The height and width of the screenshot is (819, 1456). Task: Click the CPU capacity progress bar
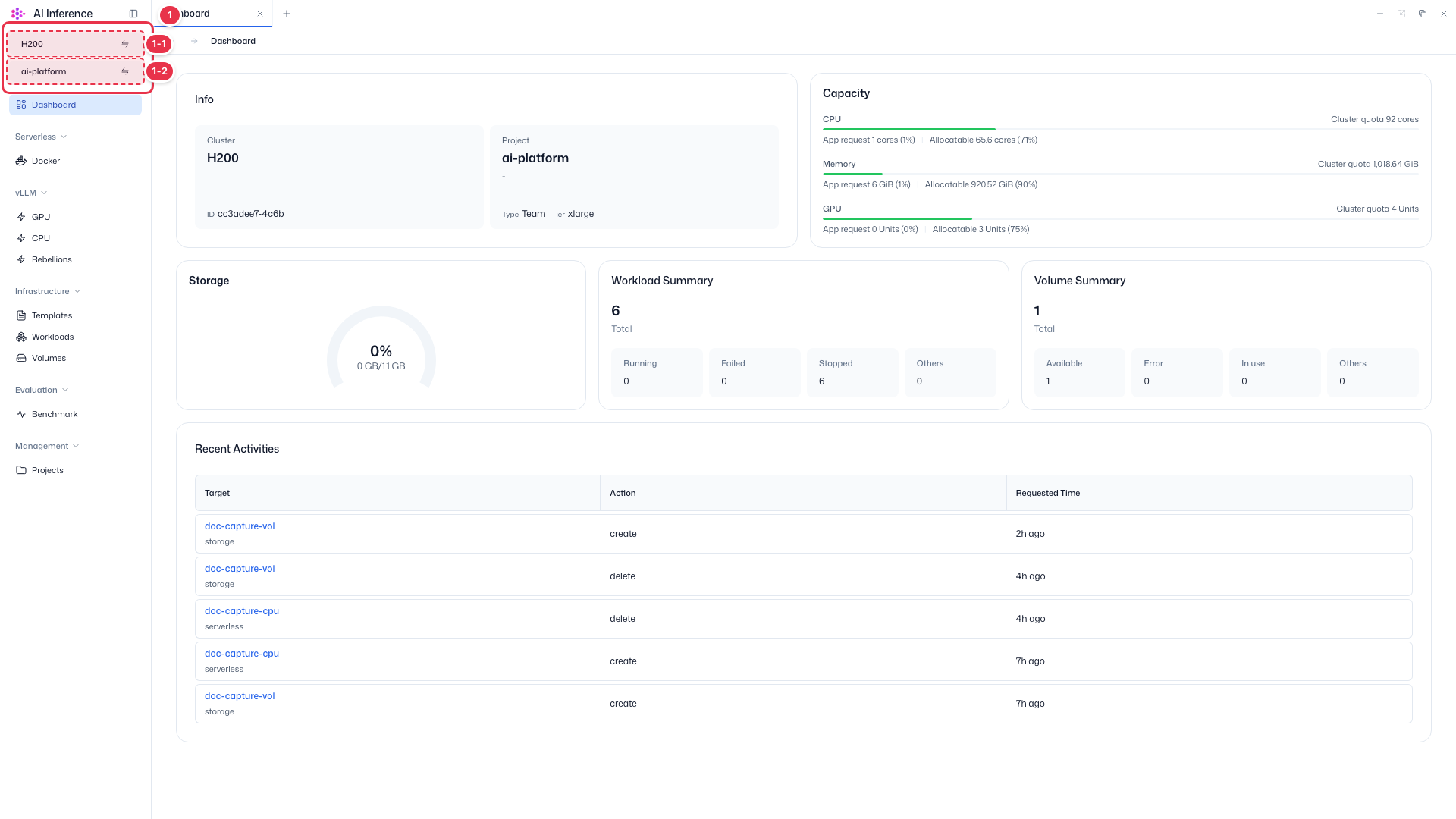point(1121,129)
